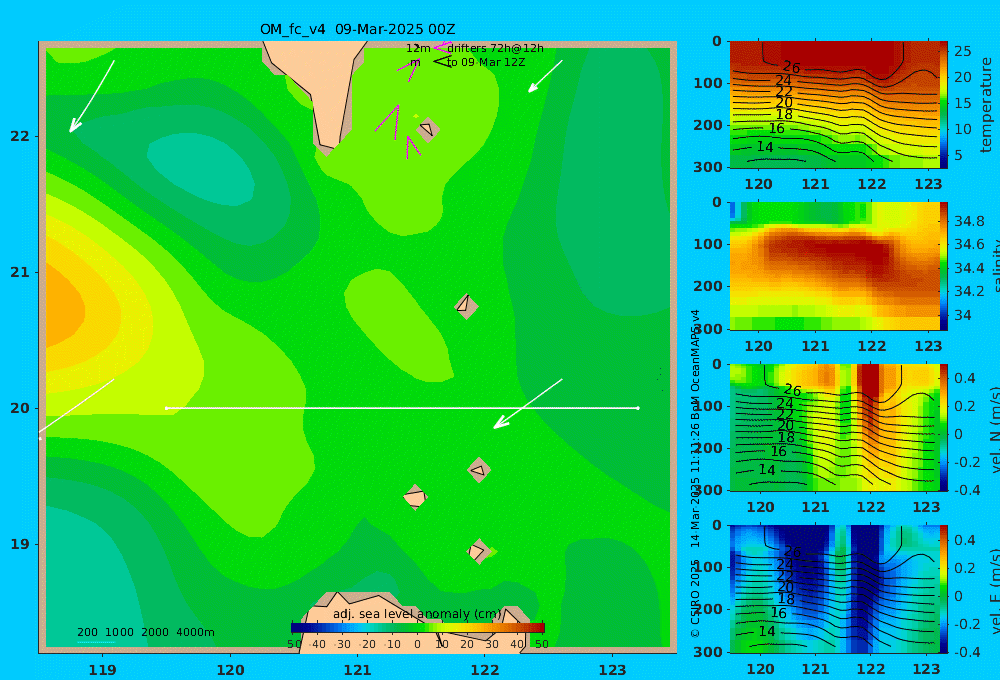Click the OM_fc_v4 09-Mar-2025 00Z title
The width and height of the screenshot is (1000, 680).
tap(357, 29)
